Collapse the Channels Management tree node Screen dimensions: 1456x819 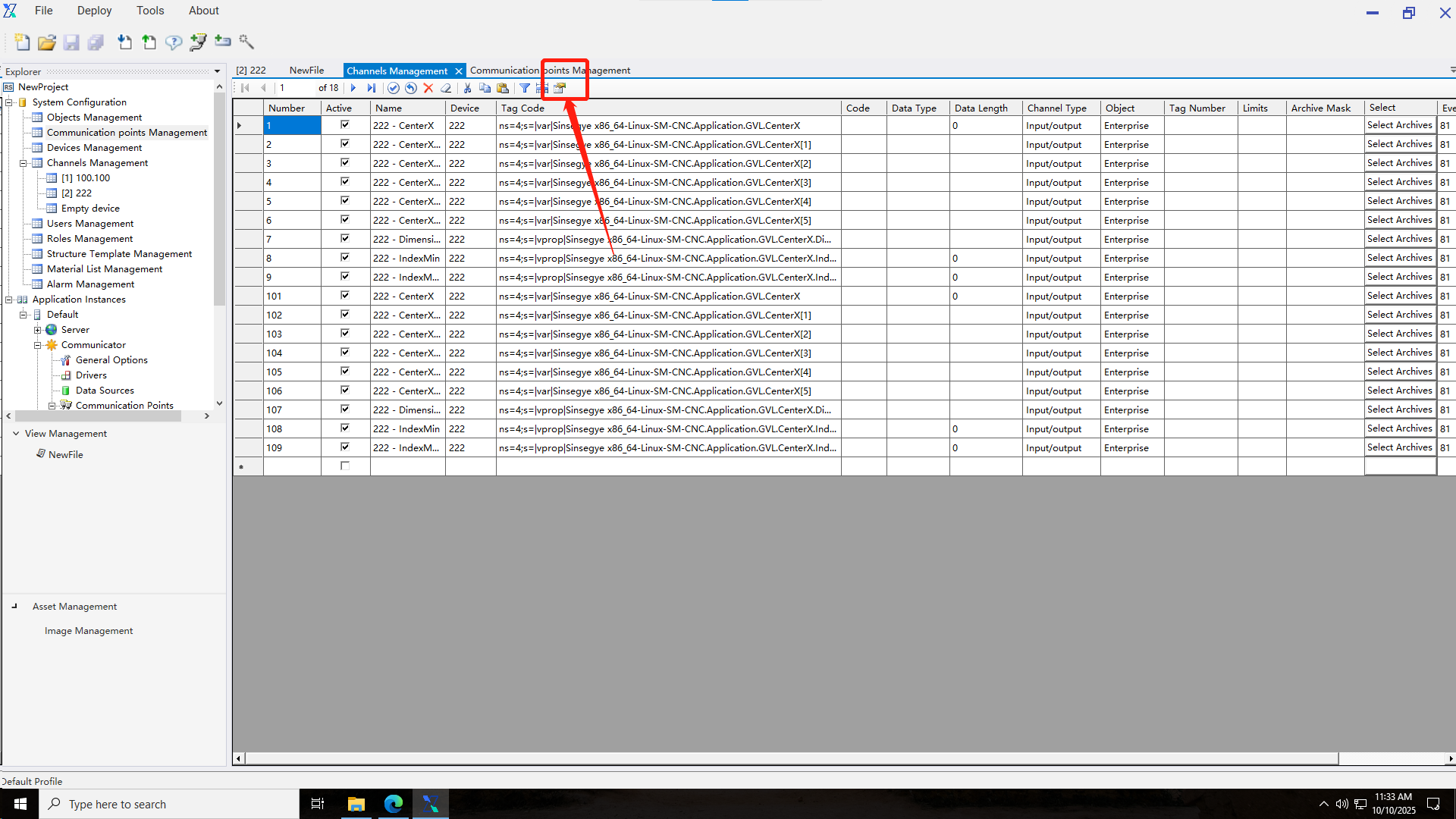(x=23, y=163)
